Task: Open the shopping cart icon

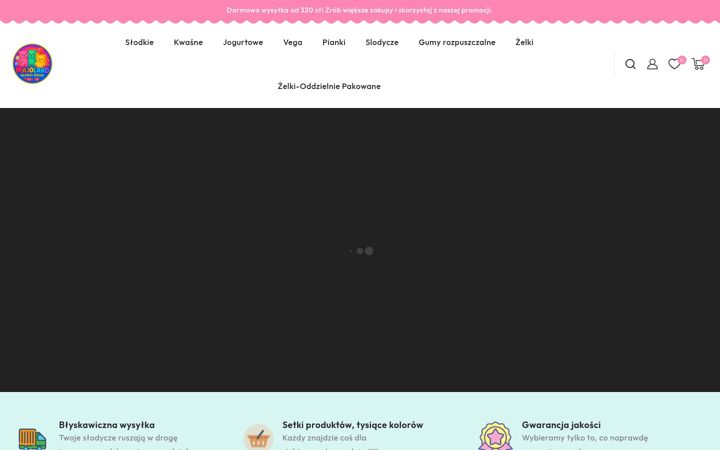Action: 698,64
